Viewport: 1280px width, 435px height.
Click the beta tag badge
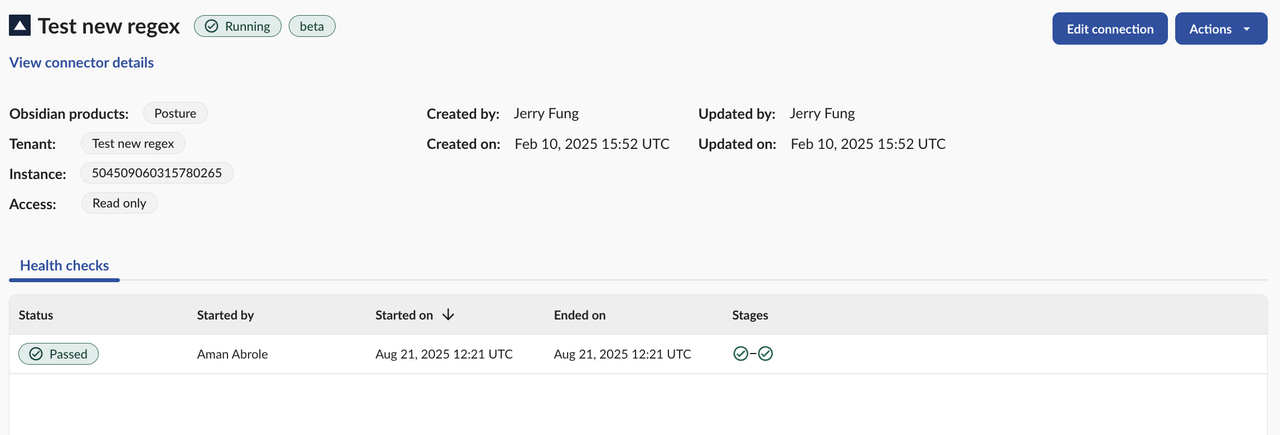pos(312,27)
